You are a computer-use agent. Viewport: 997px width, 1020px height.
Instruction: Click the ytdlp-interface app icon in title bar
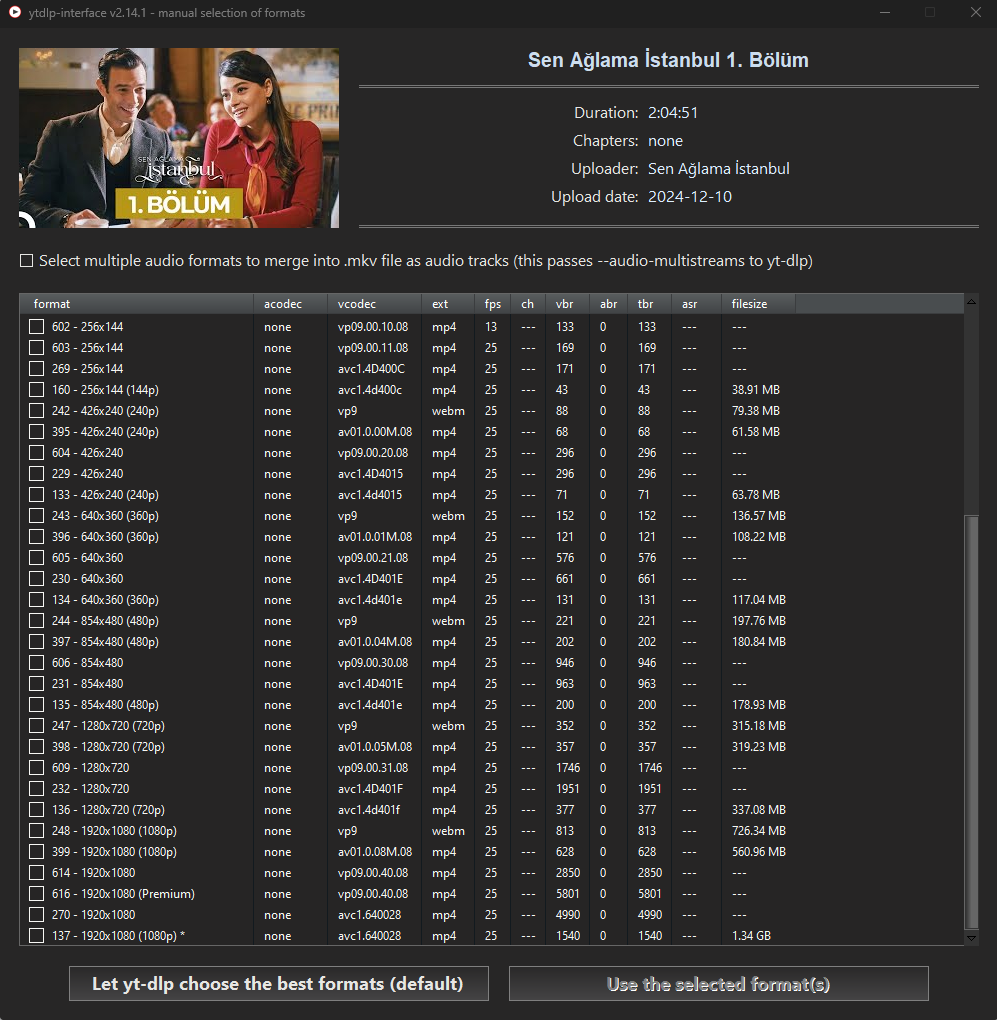pos(14,12)
